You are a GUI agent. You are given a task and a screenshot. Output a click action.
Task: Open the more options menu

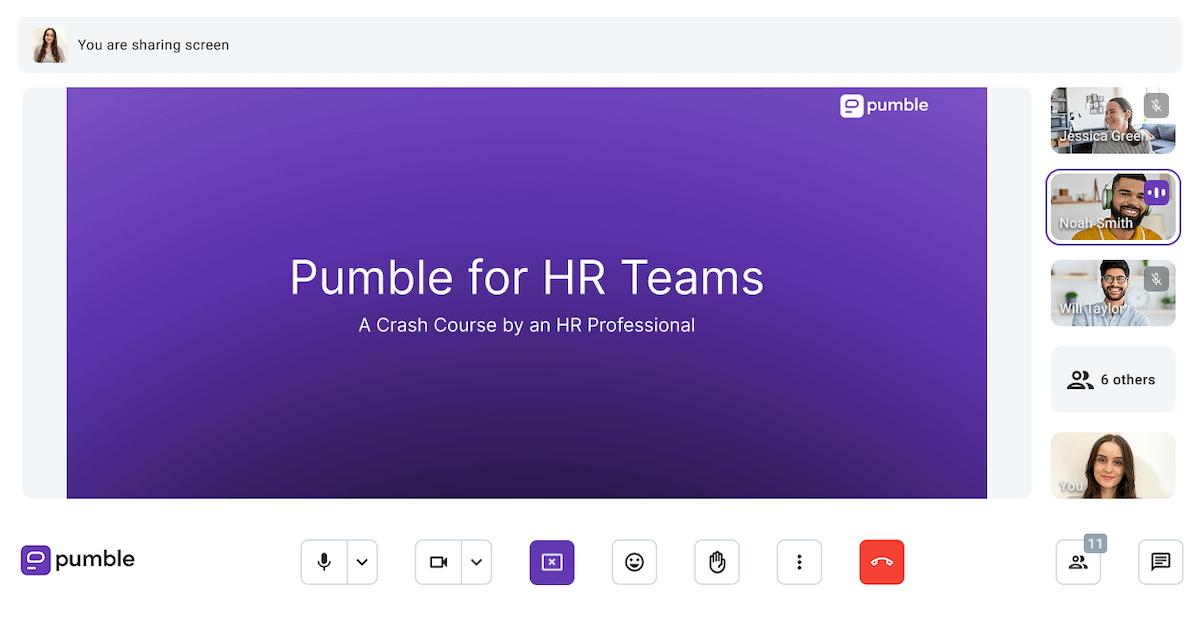pos(799,562)
